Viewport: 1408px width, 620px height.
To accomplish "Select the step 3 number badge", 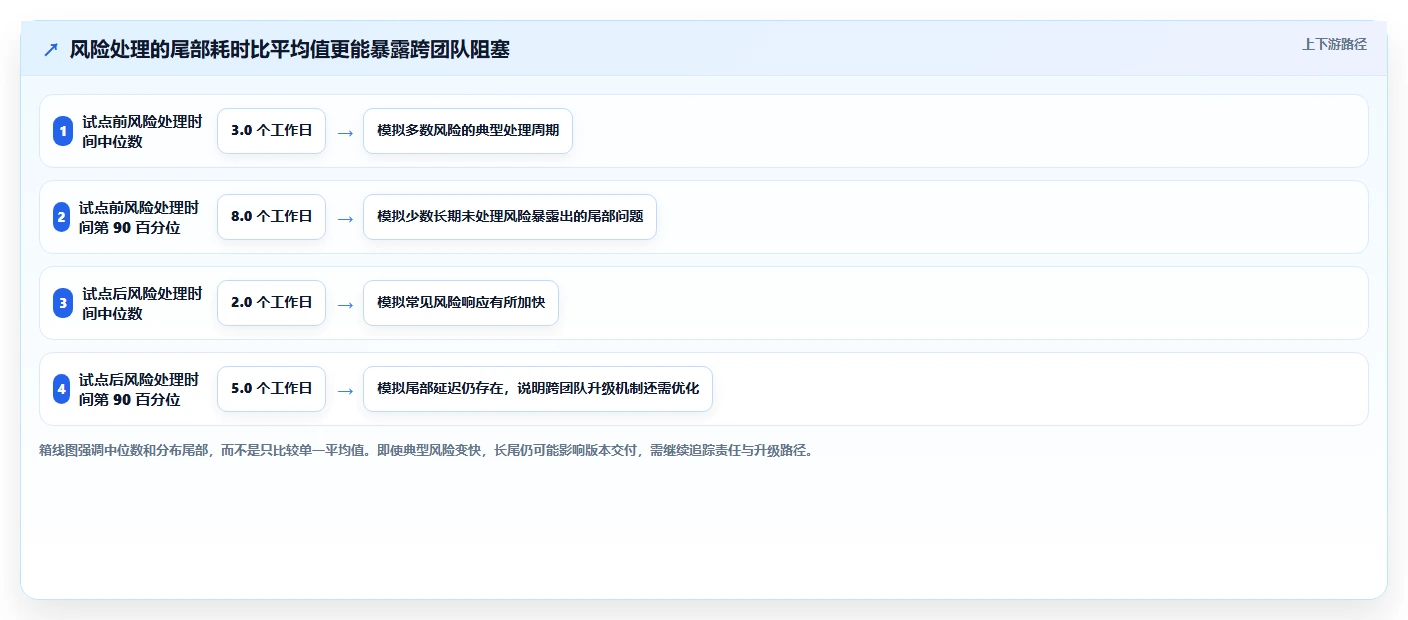I will point(63,303).
